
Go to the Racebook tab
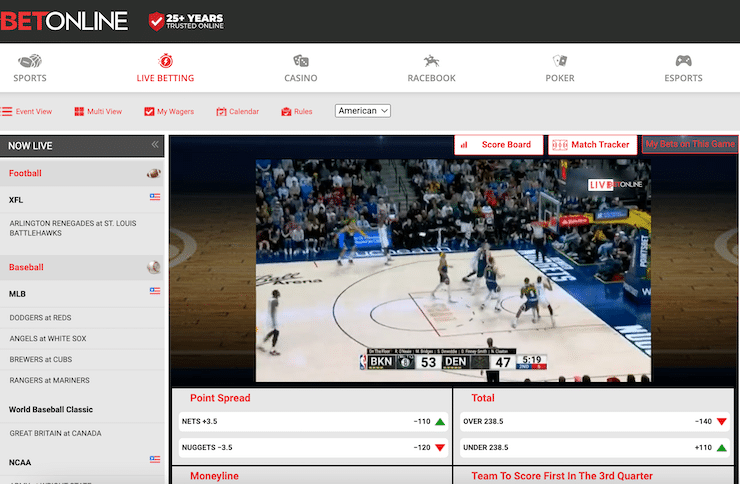[x=431, y=68]
